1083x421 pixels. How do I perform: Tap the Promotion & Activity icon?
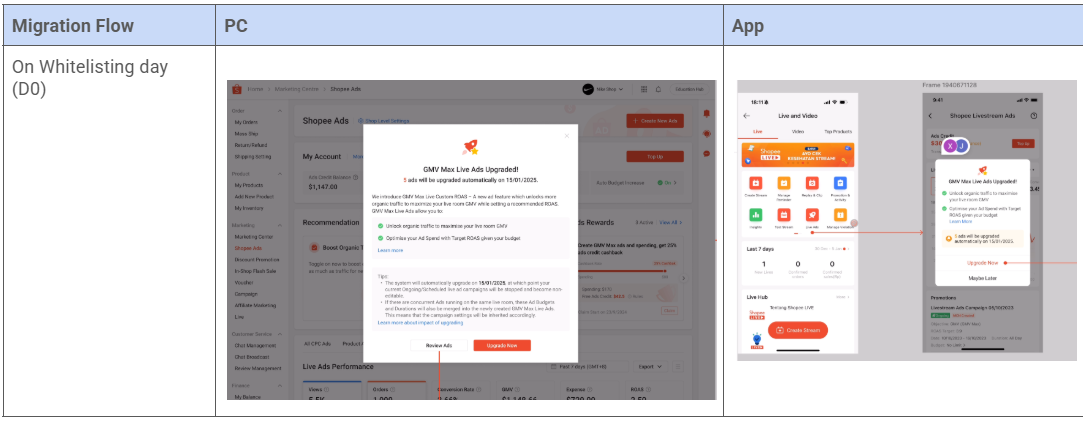pyautogui.click(x=839, y=184)
